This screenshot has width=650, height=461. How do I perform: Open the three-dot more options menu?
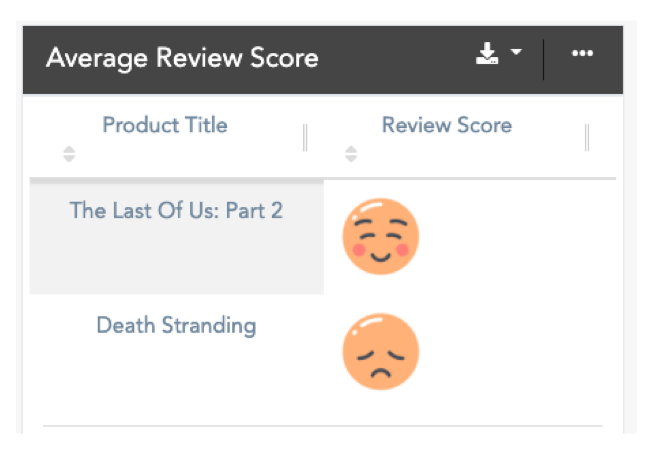point(582,54)
